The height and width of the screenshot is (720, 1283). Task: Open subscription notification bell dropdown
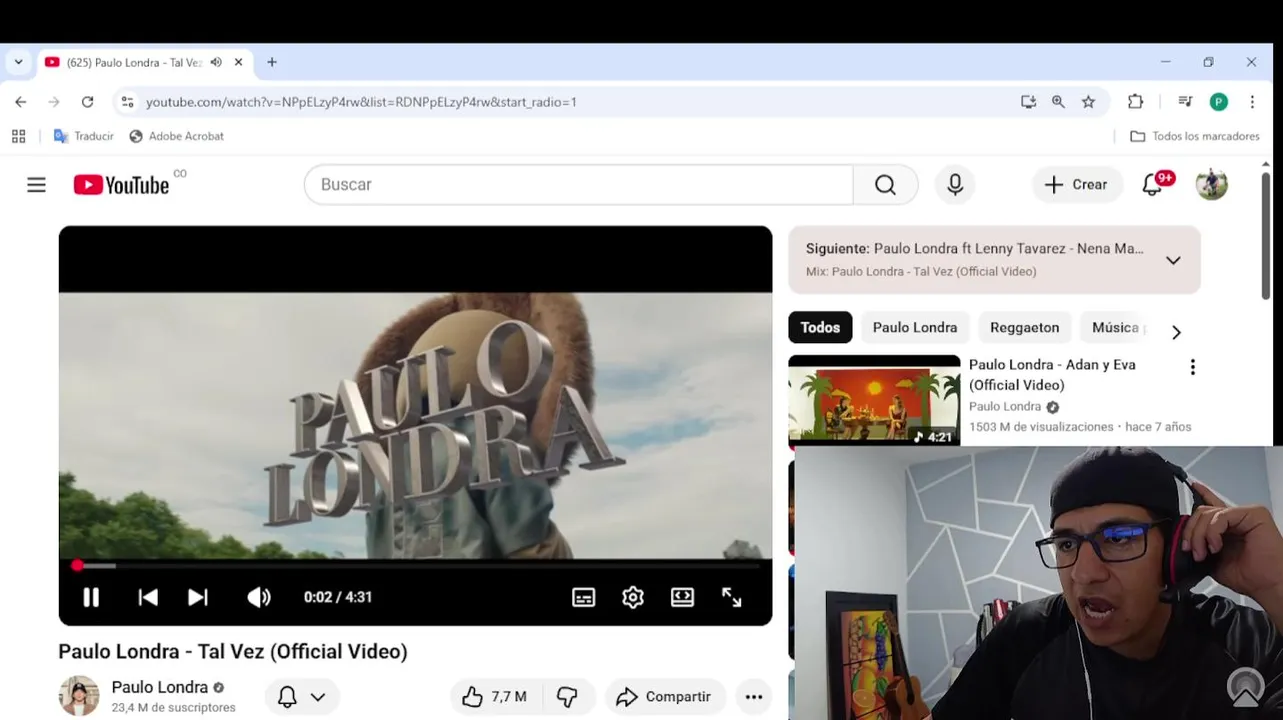pyautogui.click(x=302, y=697)
